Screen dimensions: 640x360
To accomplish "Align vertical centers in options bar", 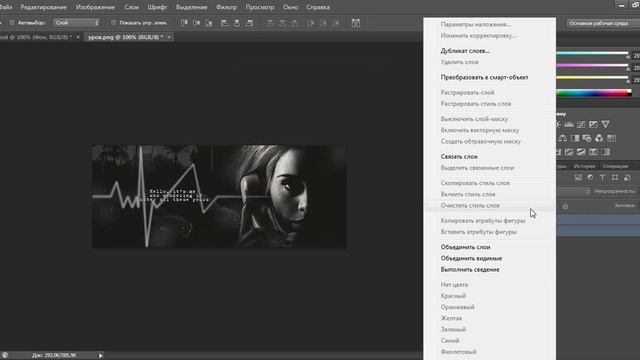I will 196,23.
